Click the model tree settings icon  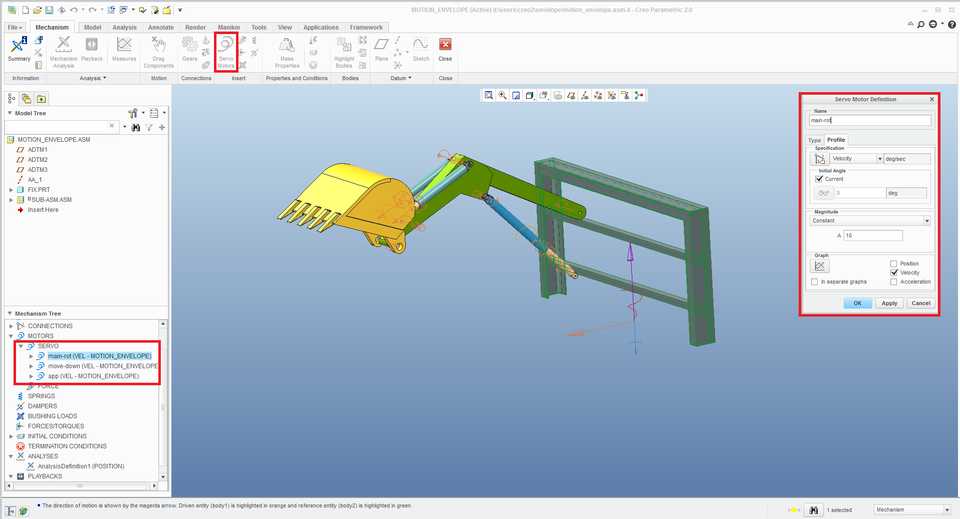133,113
